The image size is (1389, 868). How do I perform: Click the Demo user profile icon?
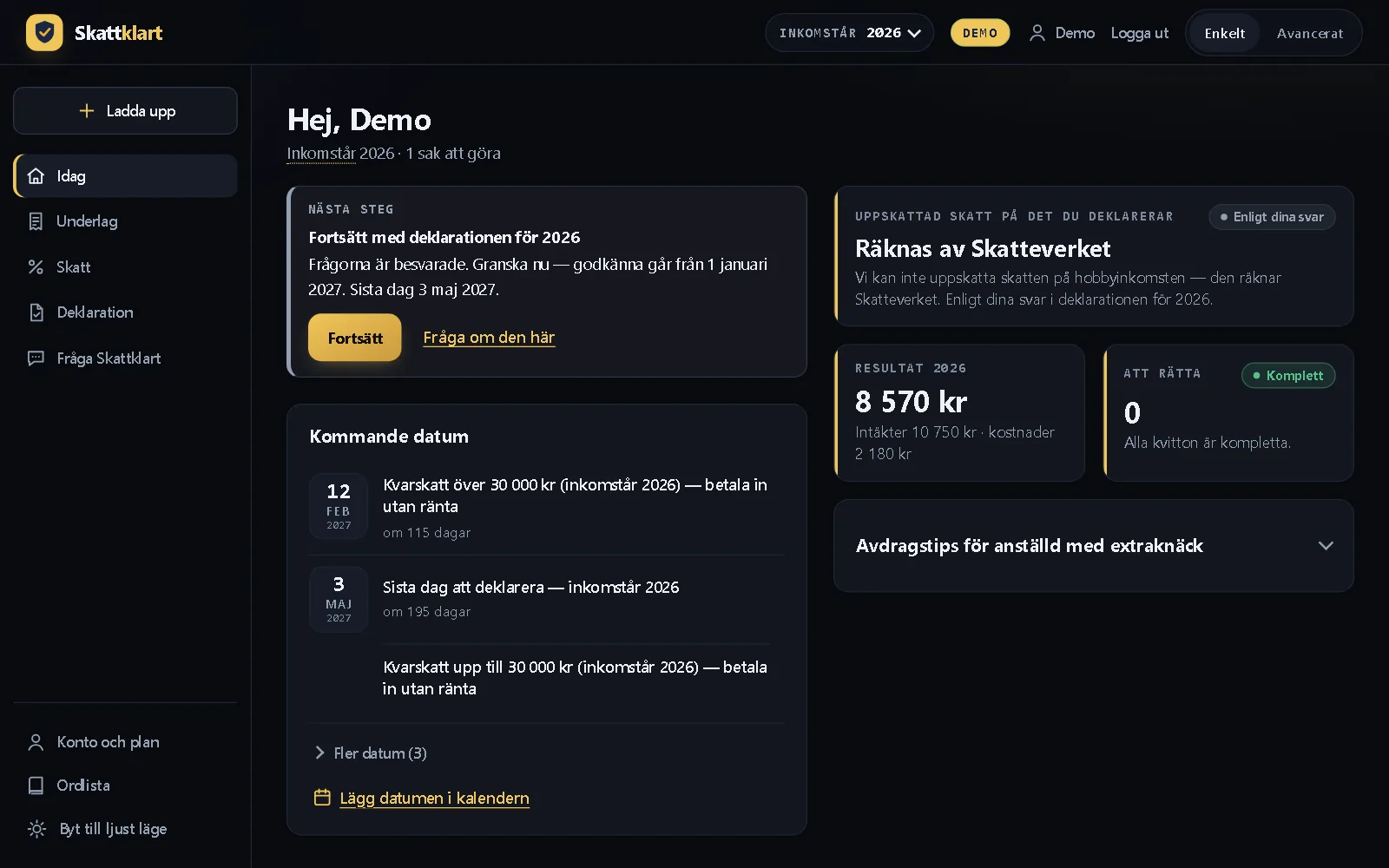point(1037,33)
